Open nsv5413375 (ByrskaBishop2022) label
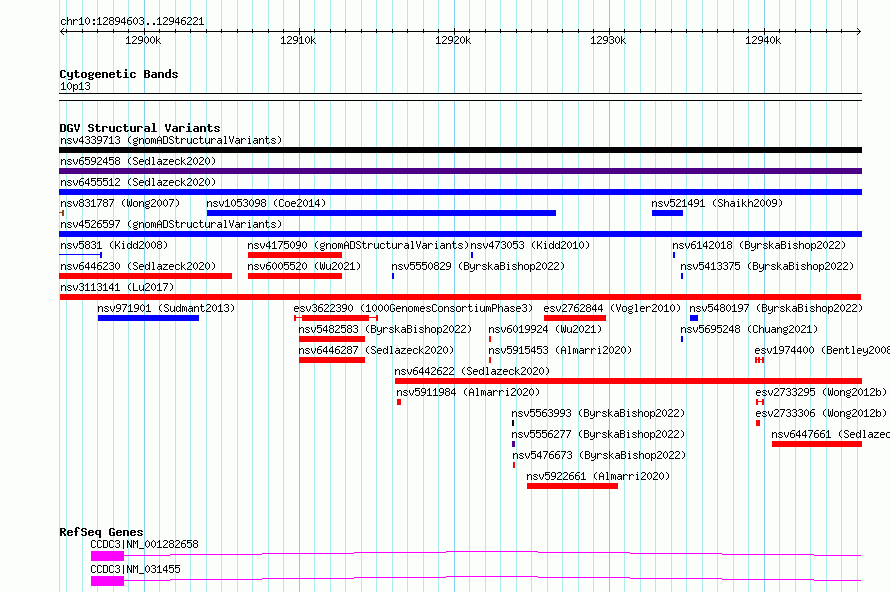The height and width of the screenshot is (592, 890). 767,266
